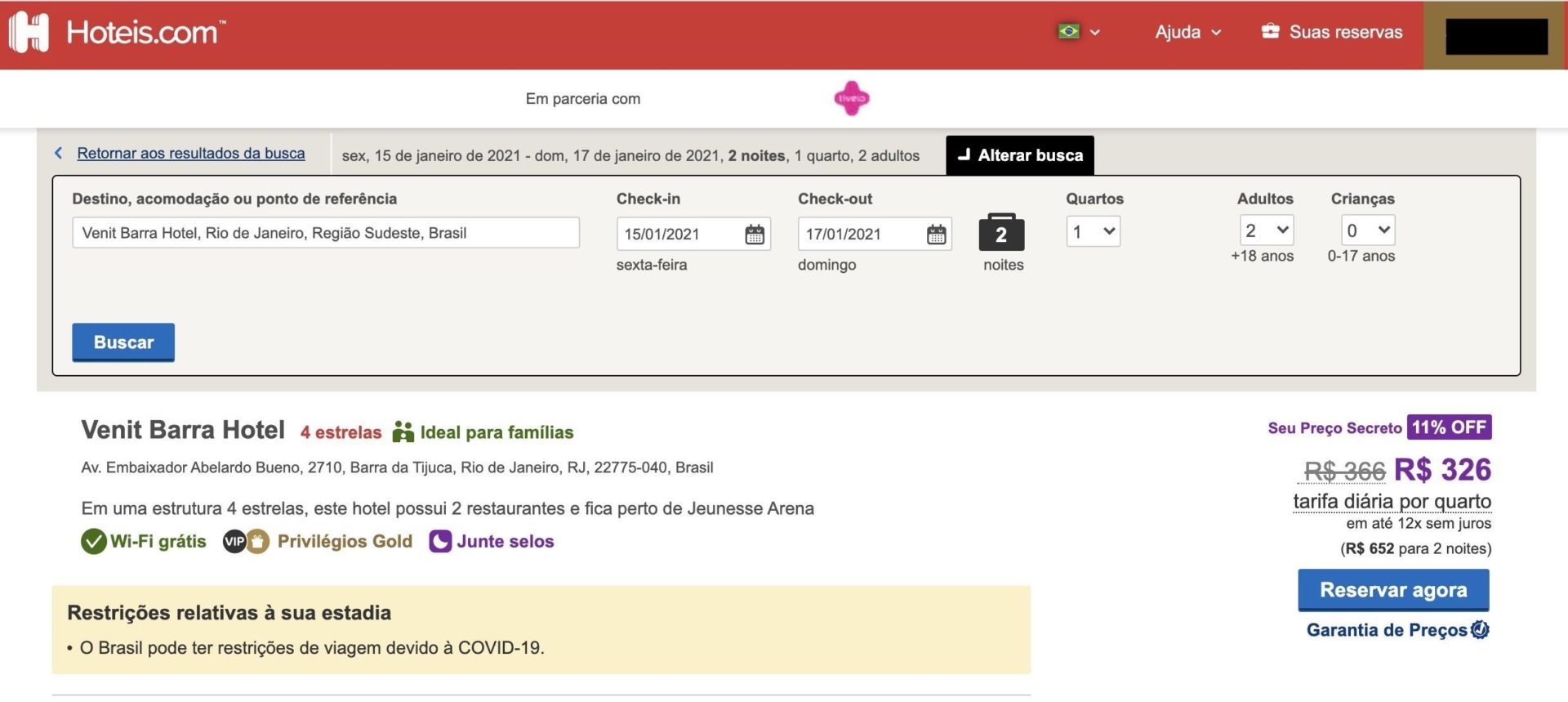Image resolution: width=1568 pixels, height=702 pixels.
Task: Click the 11% OFF badge
Action: [1450, 427]
